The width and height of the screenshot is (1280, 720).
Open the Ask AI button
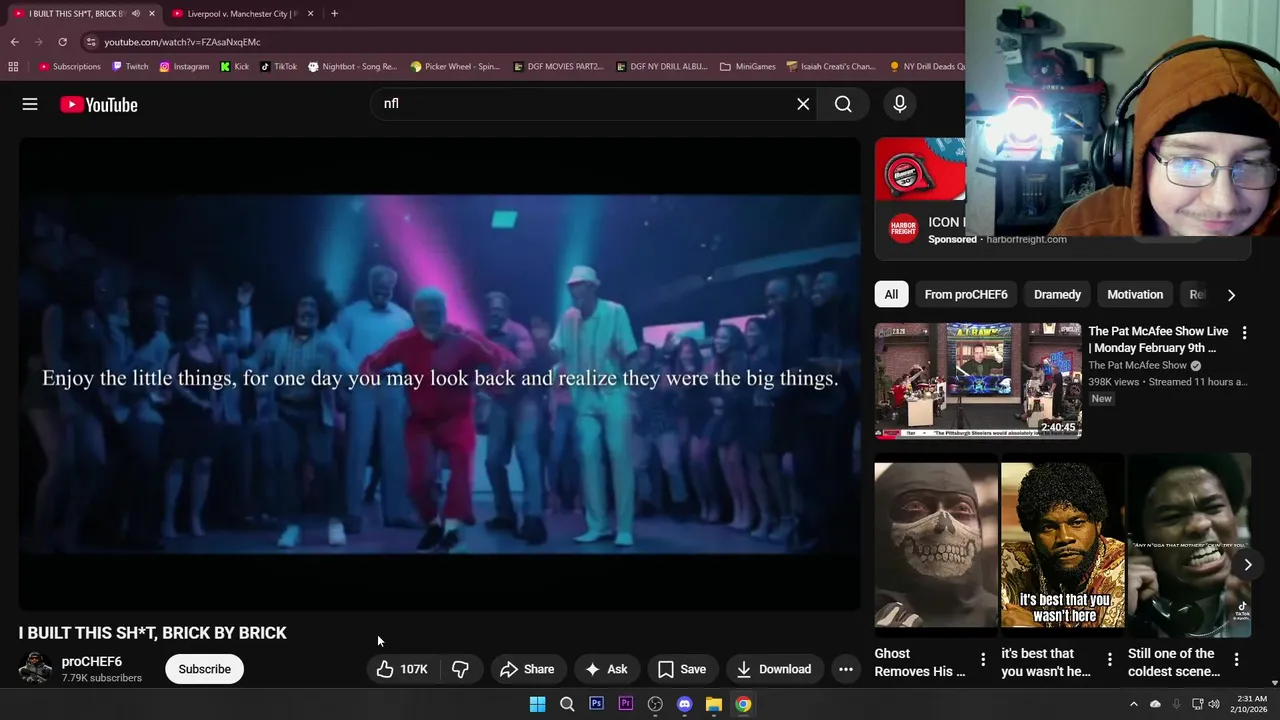(x=606, y=669)
